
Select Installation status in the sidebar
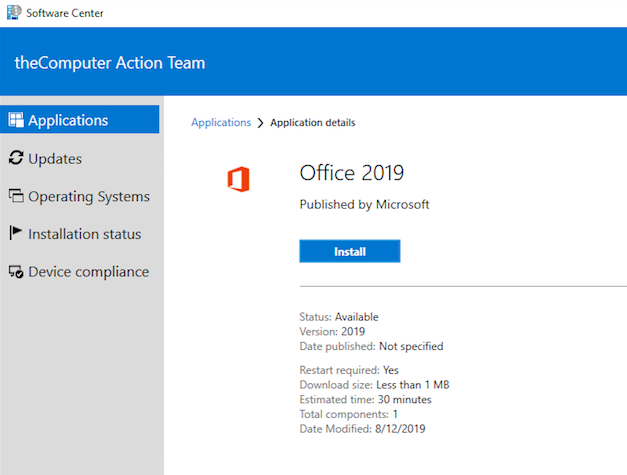[84, 234]
